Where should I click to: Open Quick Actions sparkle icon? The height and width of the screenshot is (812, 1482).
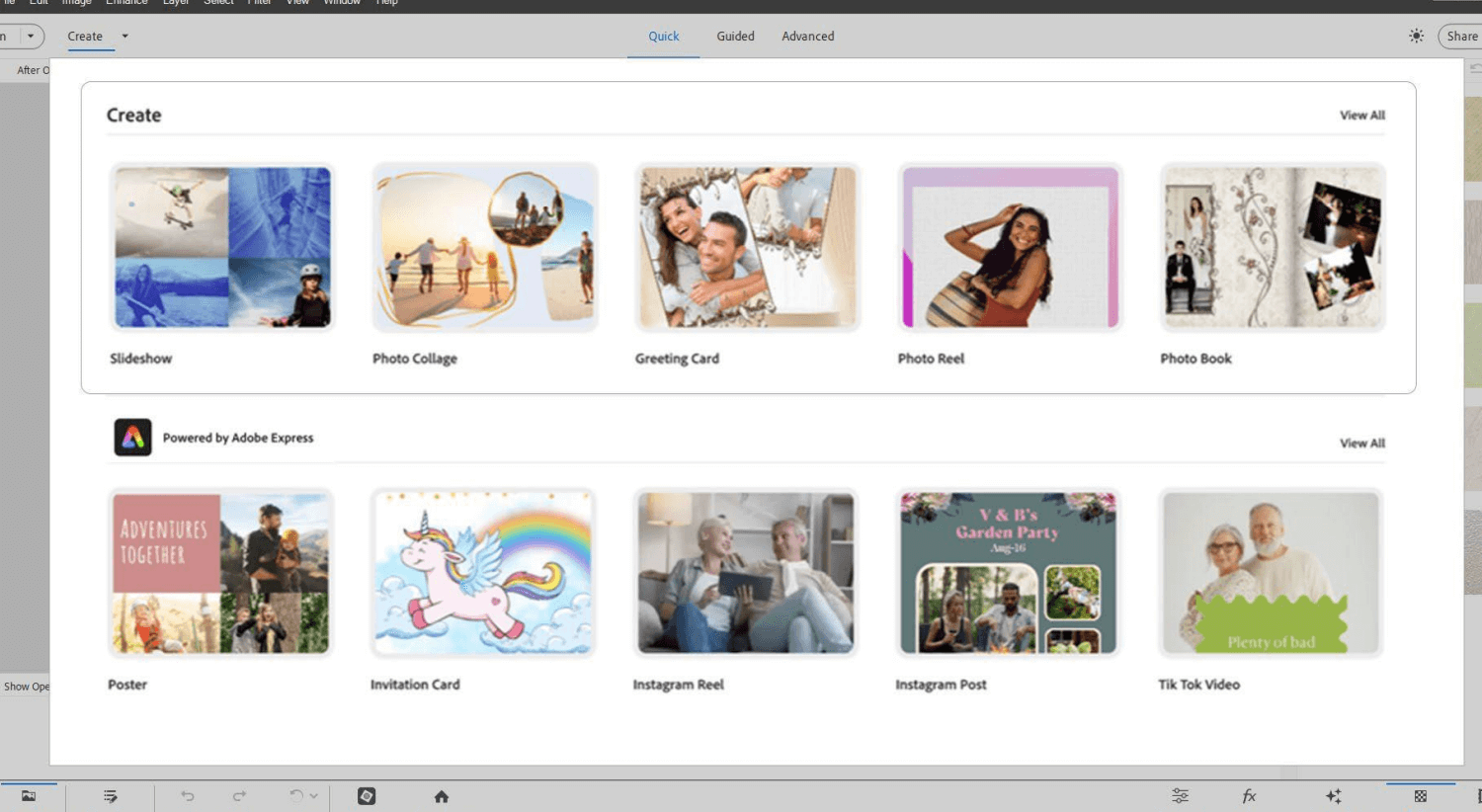[1333, 796]
